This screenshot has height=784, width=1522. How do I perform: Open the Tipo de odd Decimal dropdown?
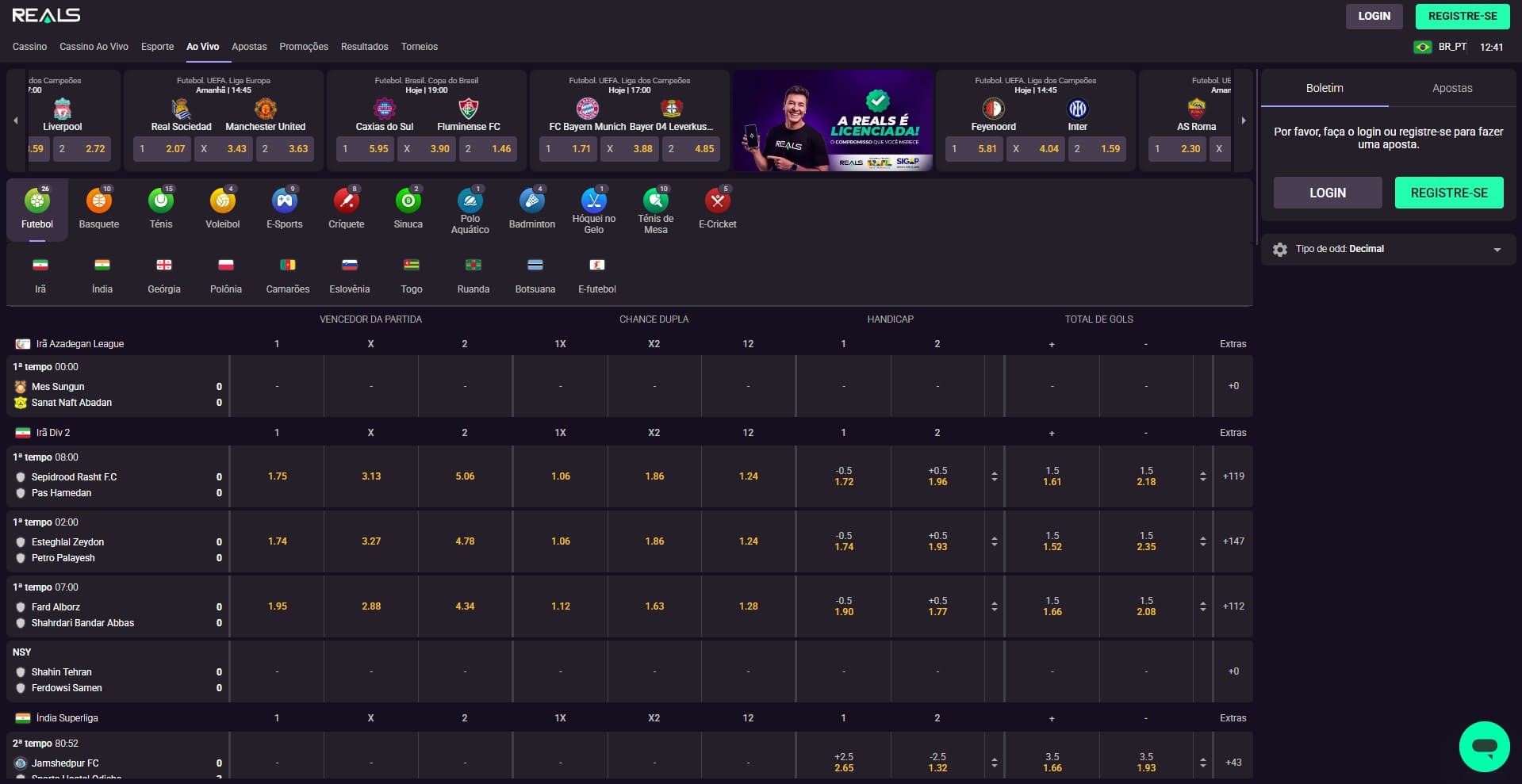1388,249
